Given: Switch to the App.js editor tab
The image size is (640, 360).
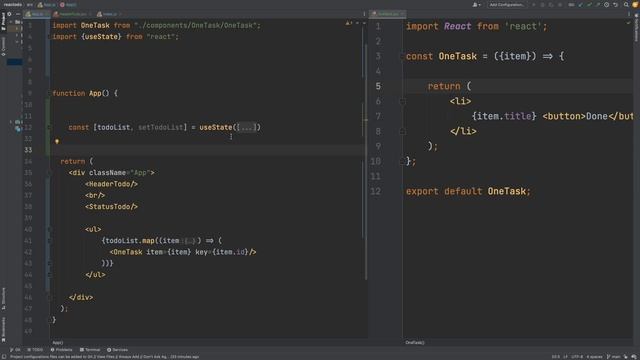Looking at the screenshot, I should 37,14.
